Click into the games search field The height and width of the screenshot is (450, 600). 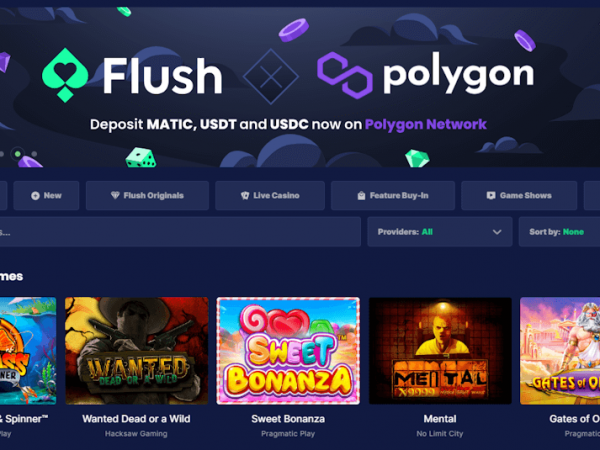180,232
